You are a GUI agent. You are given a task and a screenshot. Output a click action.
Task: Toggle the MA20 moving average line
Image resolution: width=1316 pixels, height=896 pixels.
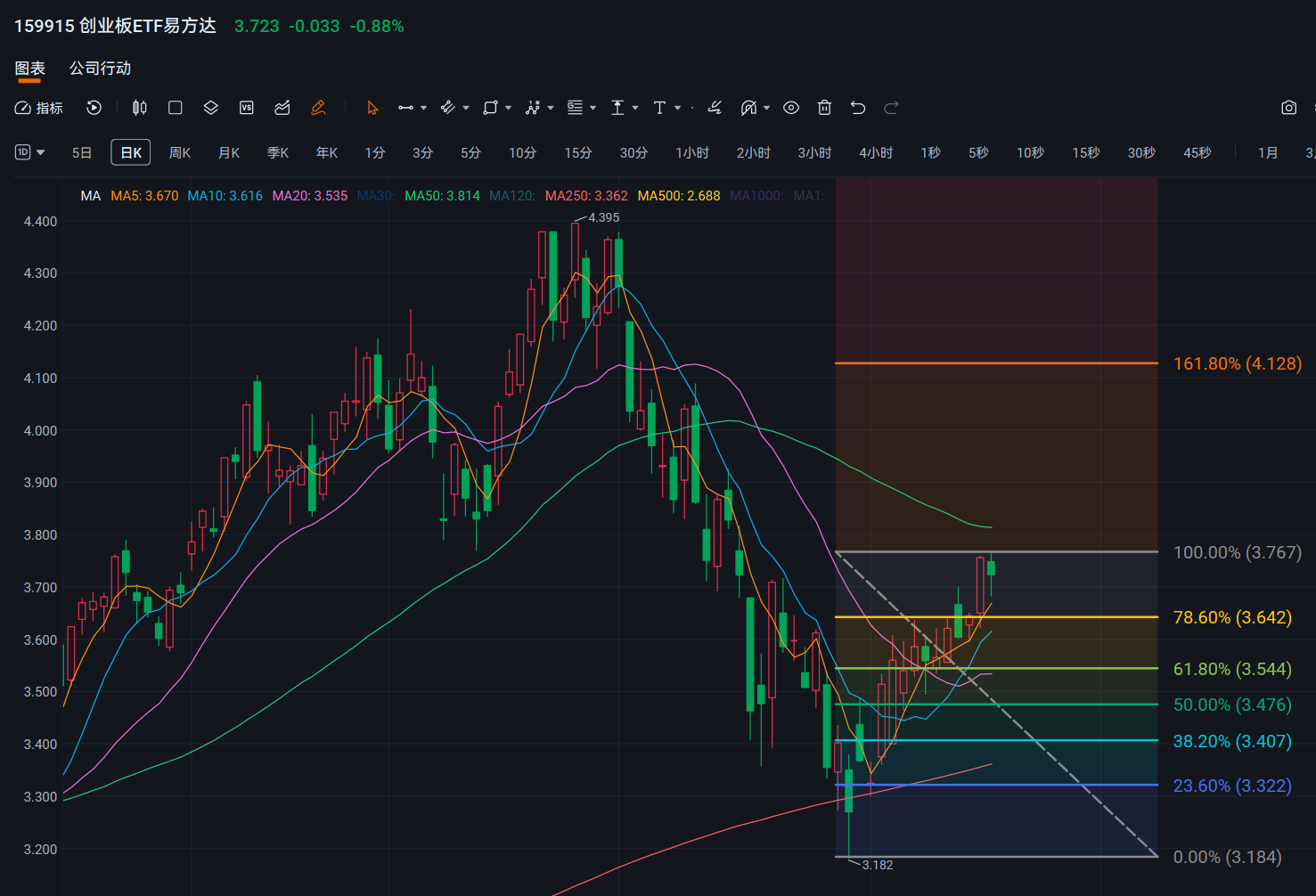pyautogui.click(x=310, y=196)
